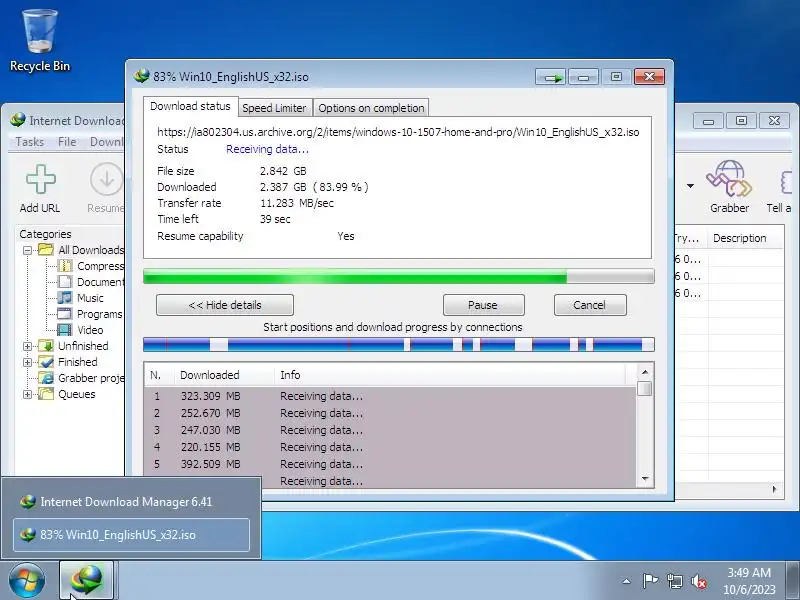Viewport: 800px width, 600px height.
Task: Open the Recycle Bin desktop icon
Action: point(40,41)
